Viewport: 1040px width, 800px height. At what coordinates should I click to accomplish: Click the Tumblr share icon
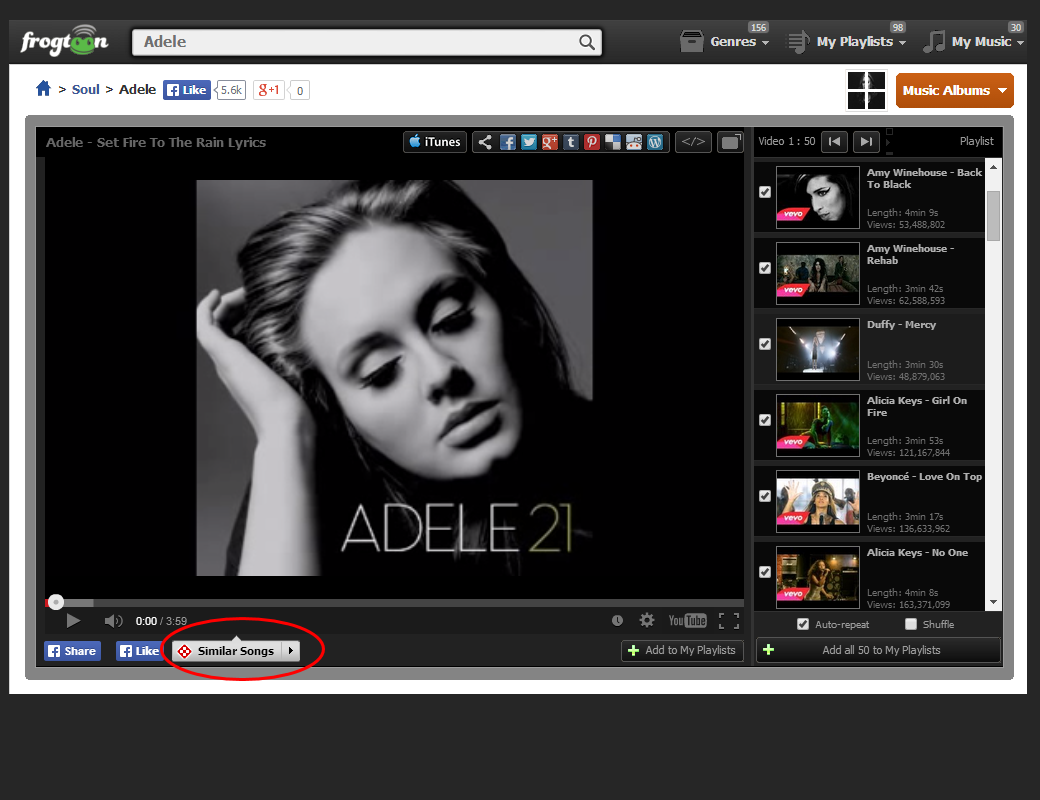tap(571, 142)
